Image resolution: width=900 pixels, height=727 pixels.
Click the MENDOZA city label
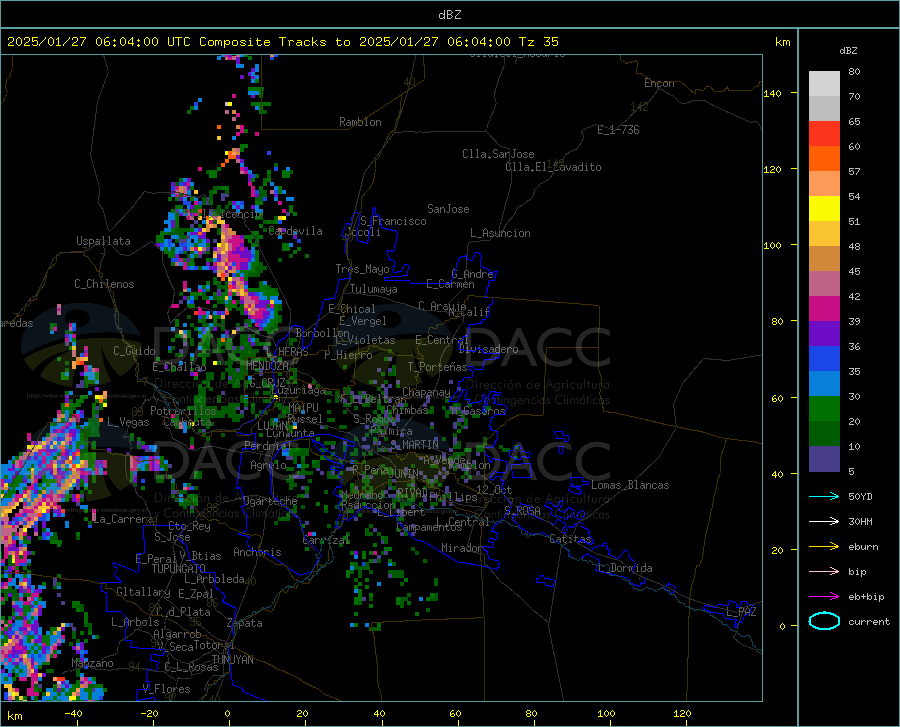pyautogui.click(x=267, y=366)
